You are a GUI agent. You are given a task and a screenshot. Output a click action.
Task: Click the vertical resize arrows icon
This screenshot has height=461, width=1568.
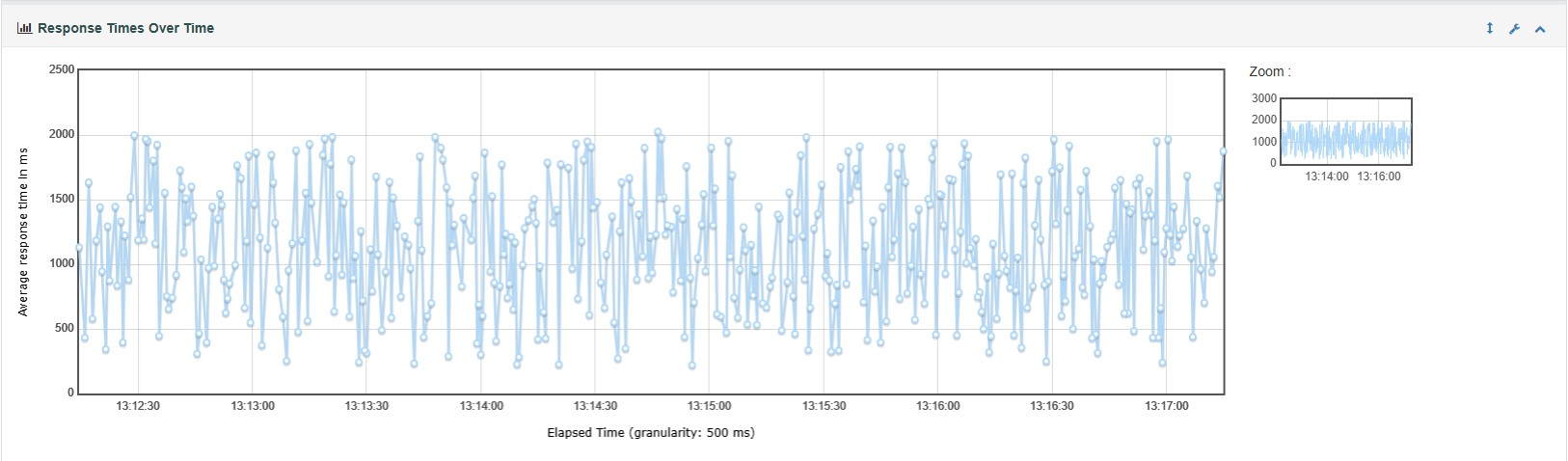(1489, 29)
